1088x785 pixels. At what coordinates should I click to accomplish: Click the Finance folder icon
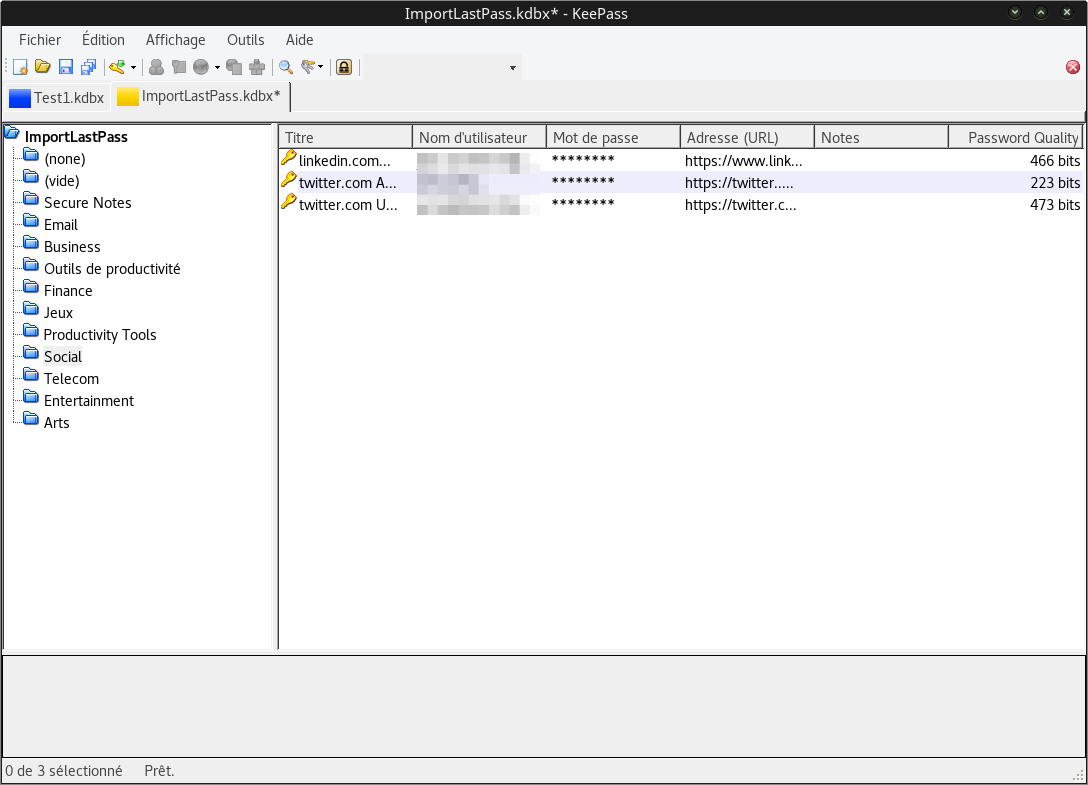point(31,287)
